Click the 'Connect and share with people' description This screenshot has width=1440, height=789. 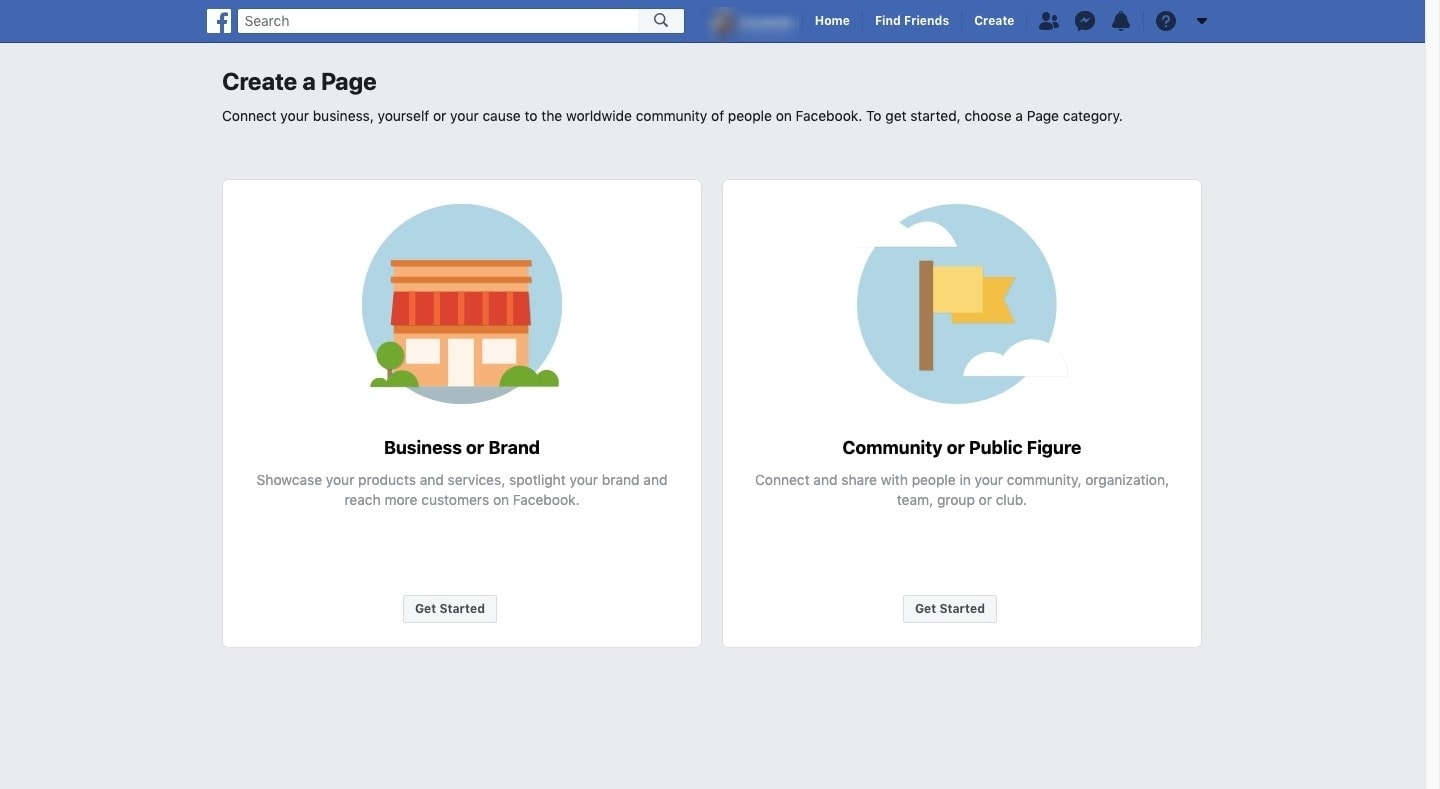962,490
